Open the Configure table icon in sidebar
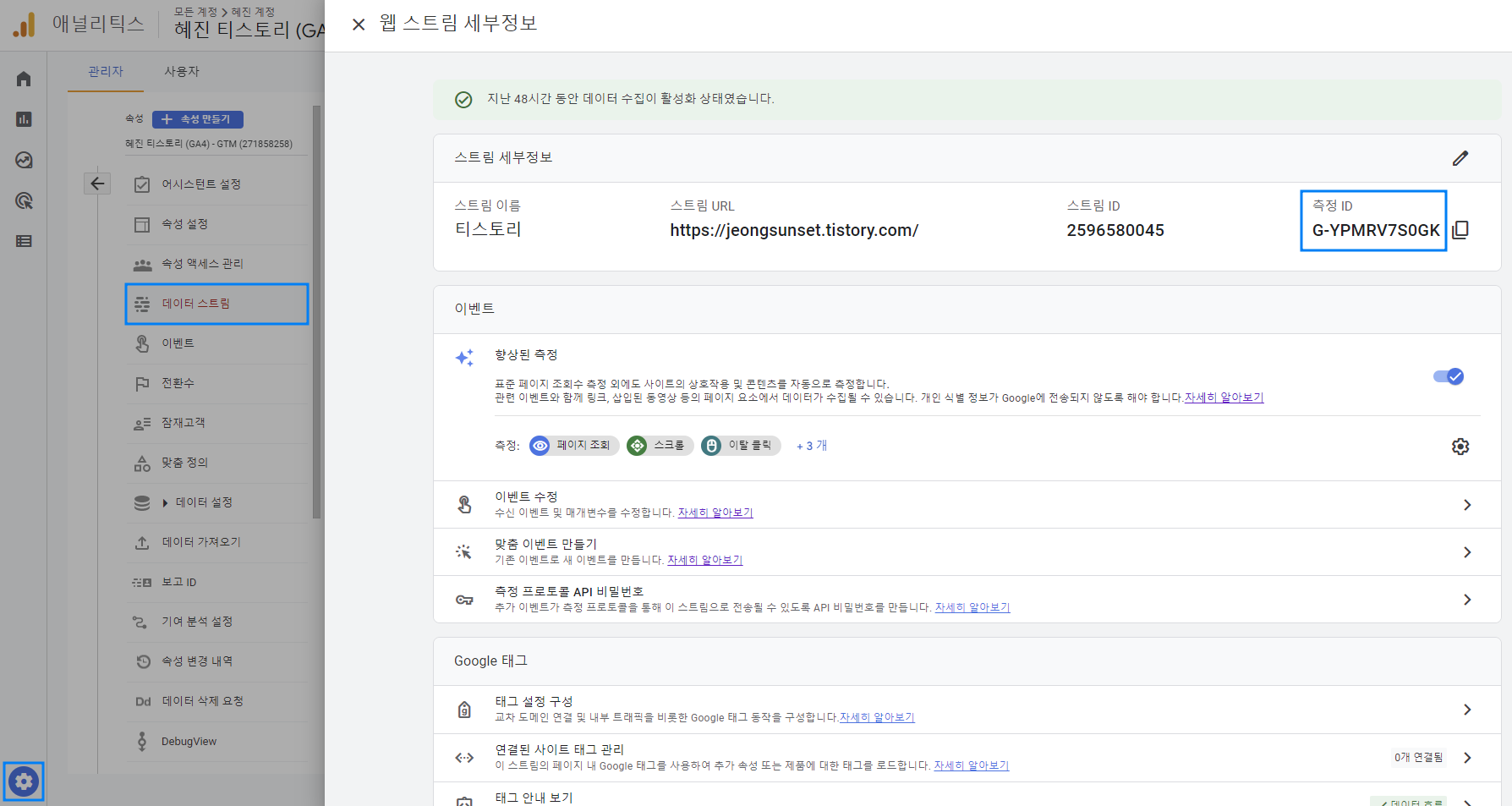 (24, 241)
